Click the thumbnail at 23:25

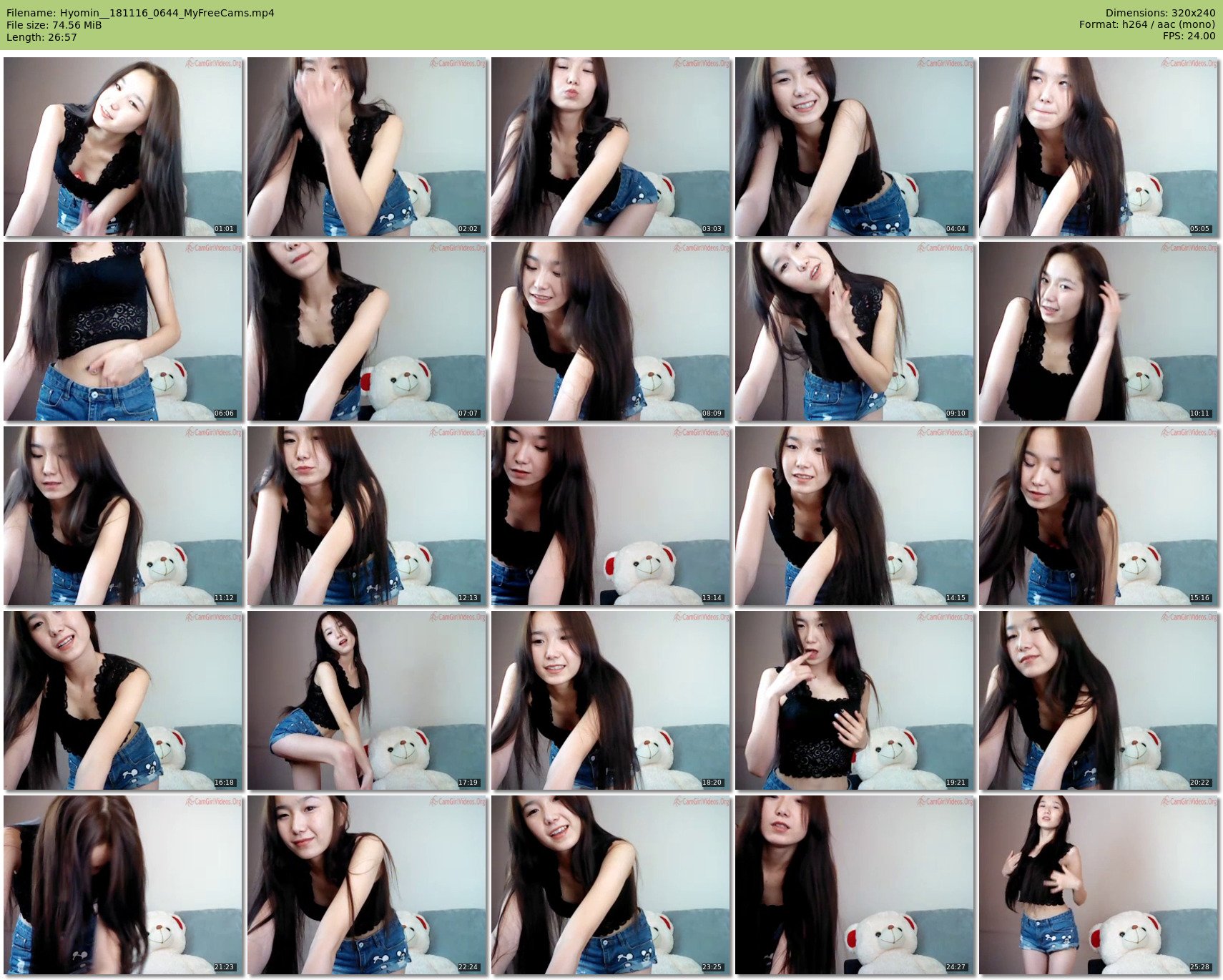pos(611,885)
